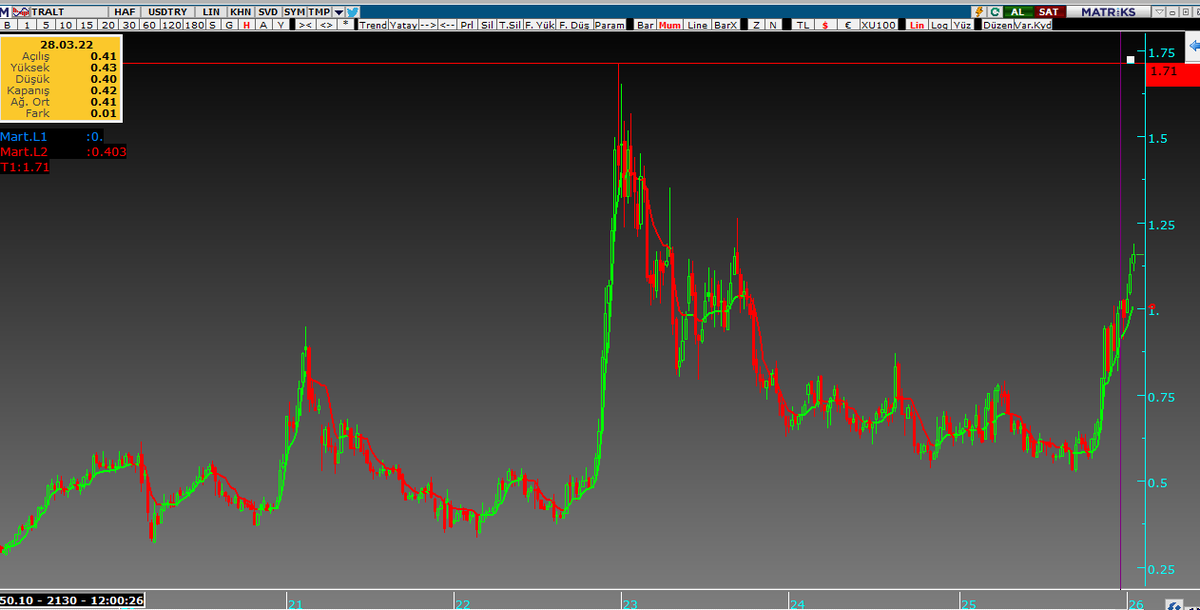The image size is (1200, 610).
Task: Select the 20 minute period
Action: (x=107, y=24)
